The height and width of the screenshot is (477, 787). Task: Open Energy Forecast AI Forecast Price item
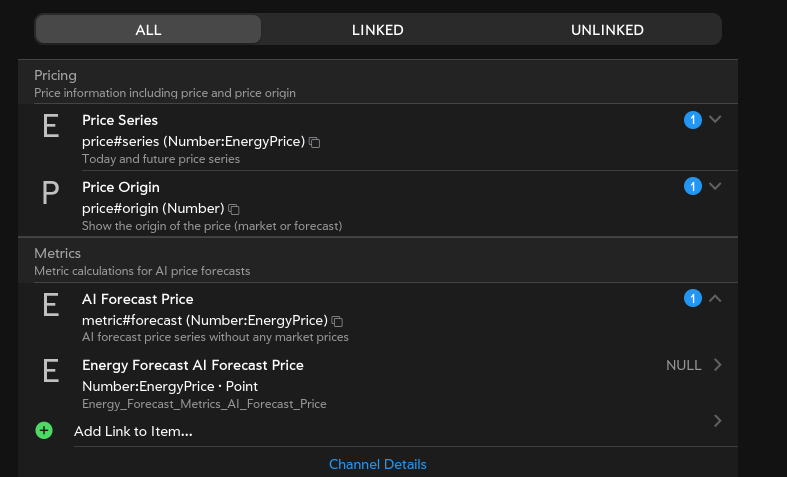pyautogui.click(x=193, y=366)
